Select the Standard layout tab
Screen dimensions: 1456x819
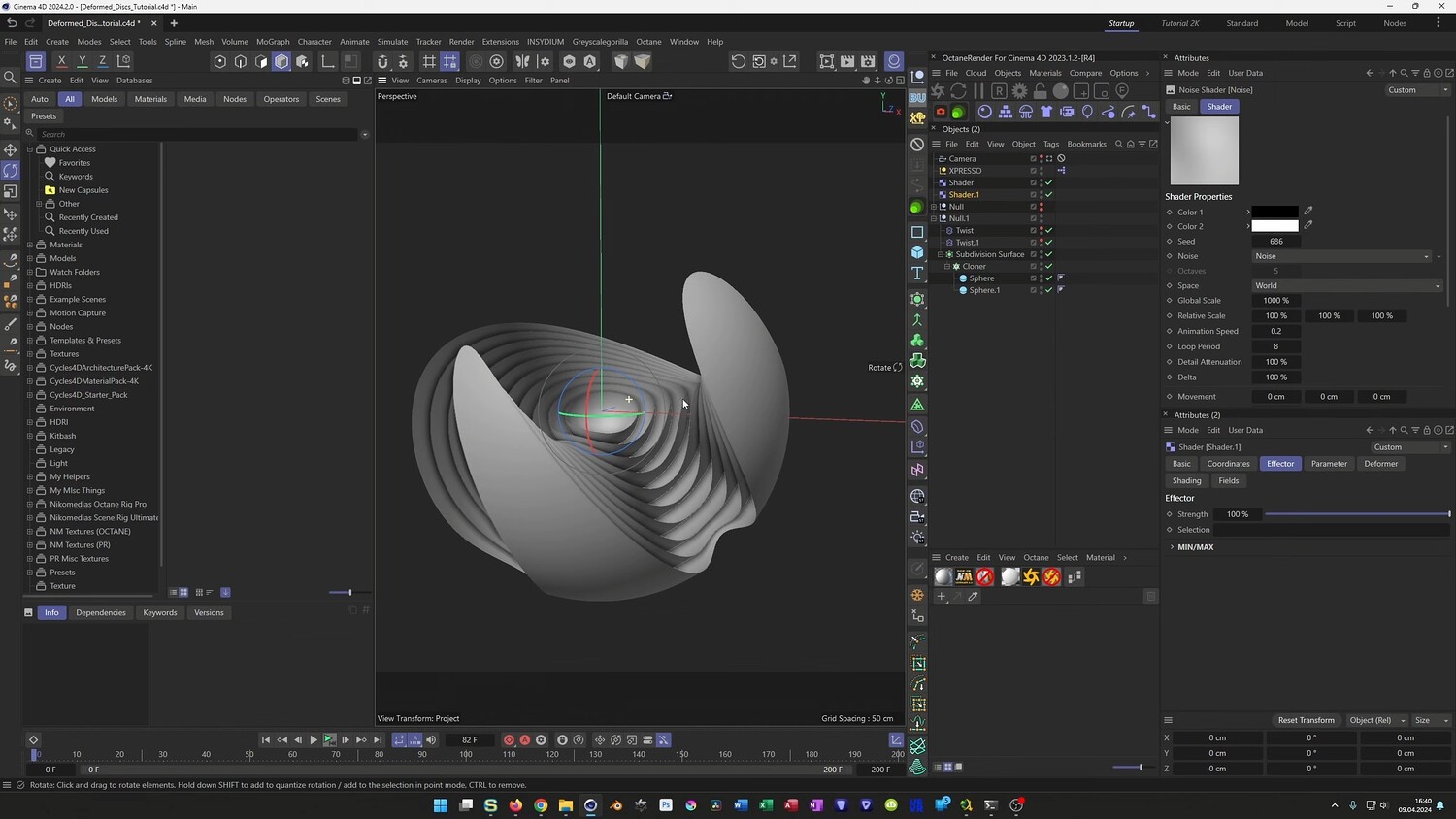[x=1241, y=23]
